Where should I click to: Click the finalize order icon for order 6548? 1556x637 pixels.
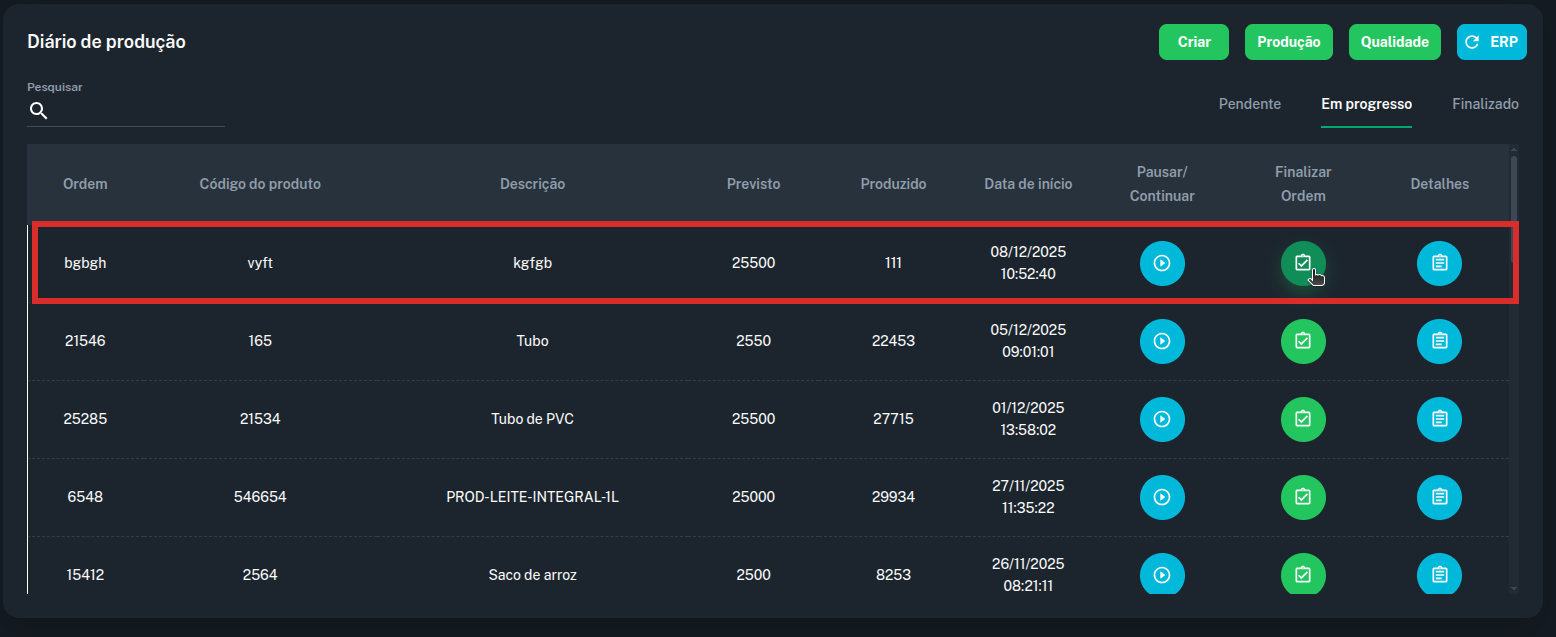1303,497
